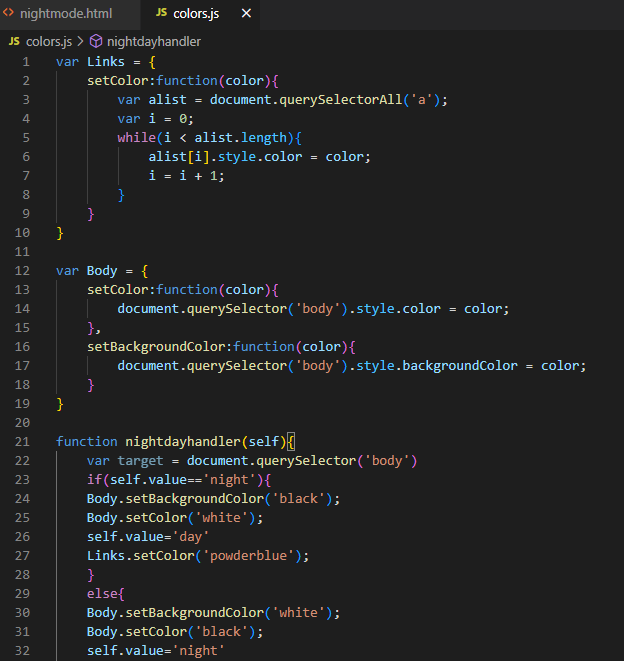Click 'alist[i].style.color' on line 6
Viewport: 624px width, 661px height.
[x=225, y=157]
